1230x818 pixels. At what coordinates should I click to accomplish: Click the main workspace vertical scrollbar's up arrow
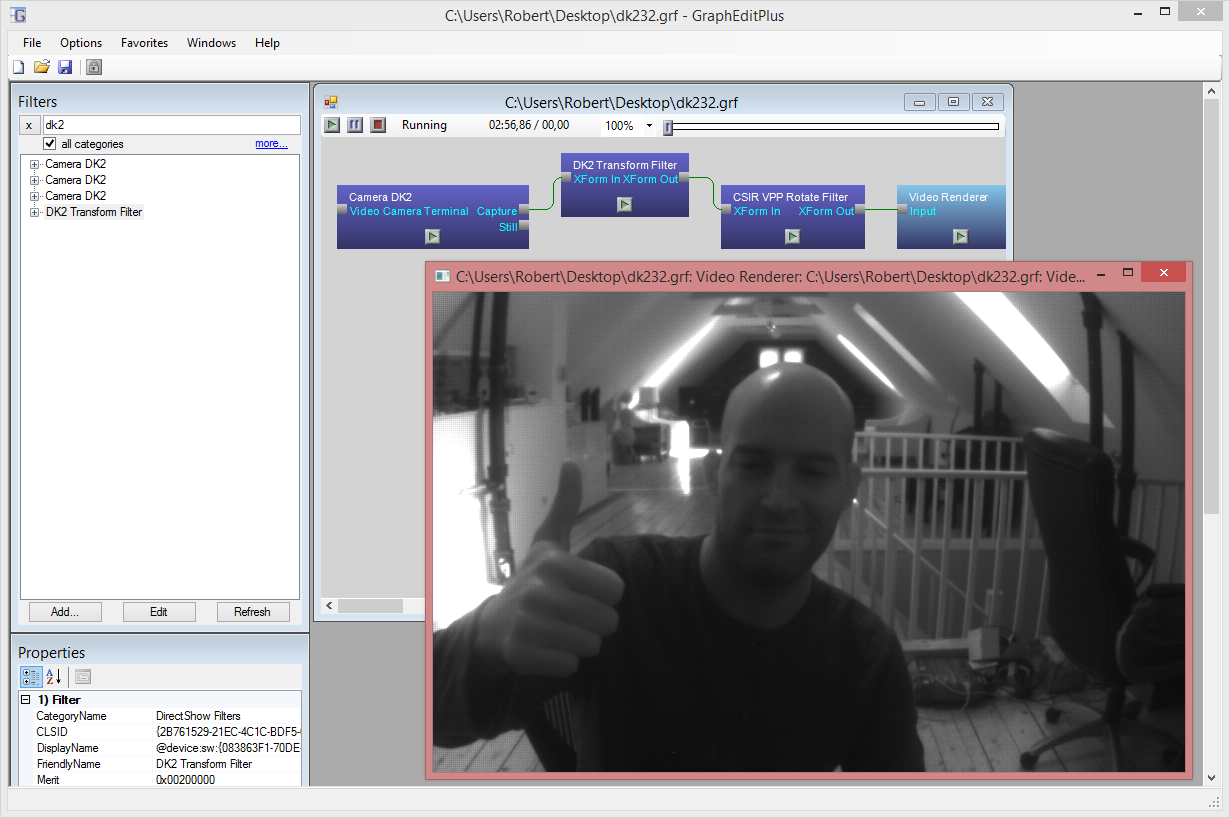[1210, 92]
